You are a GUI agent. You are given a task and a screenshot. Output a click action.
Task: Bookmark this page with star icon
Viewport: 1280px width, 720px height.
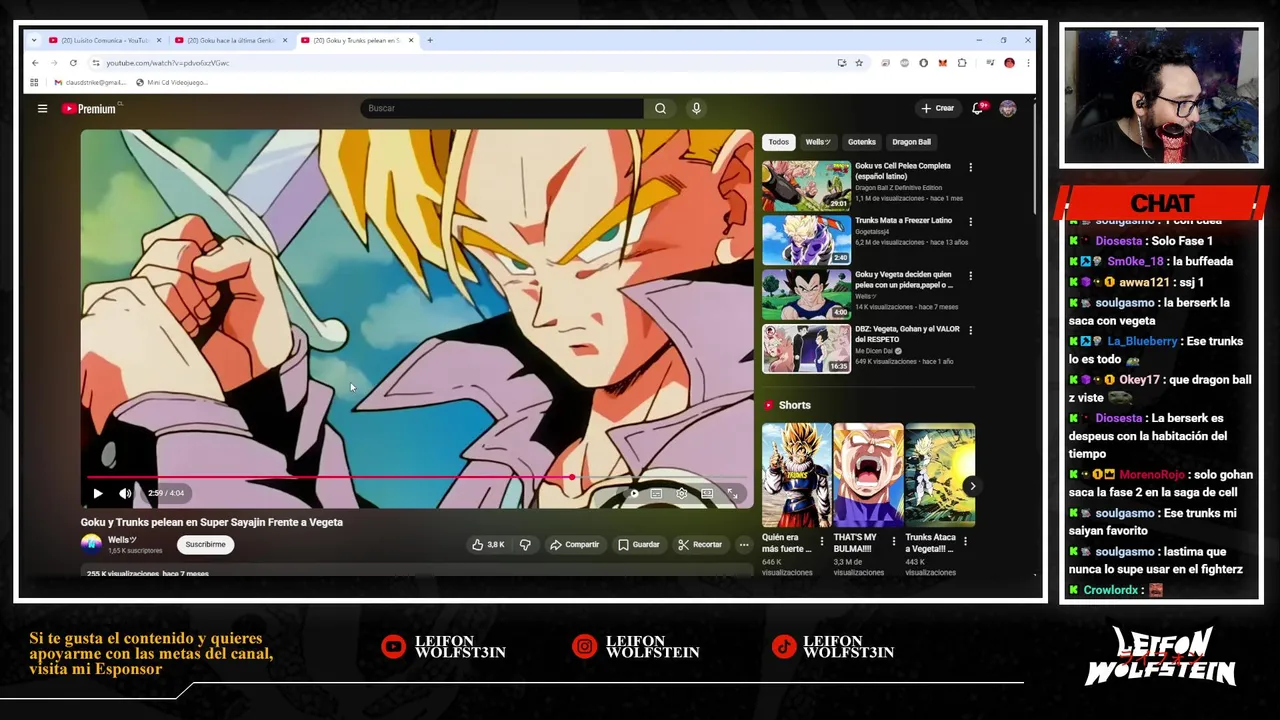(858, 63)
